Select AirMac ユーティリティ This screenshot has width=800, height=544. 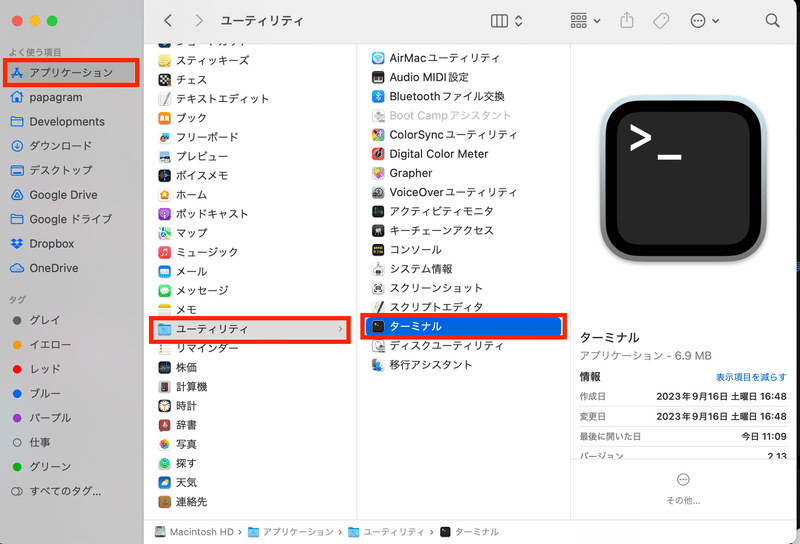point(436,58)
